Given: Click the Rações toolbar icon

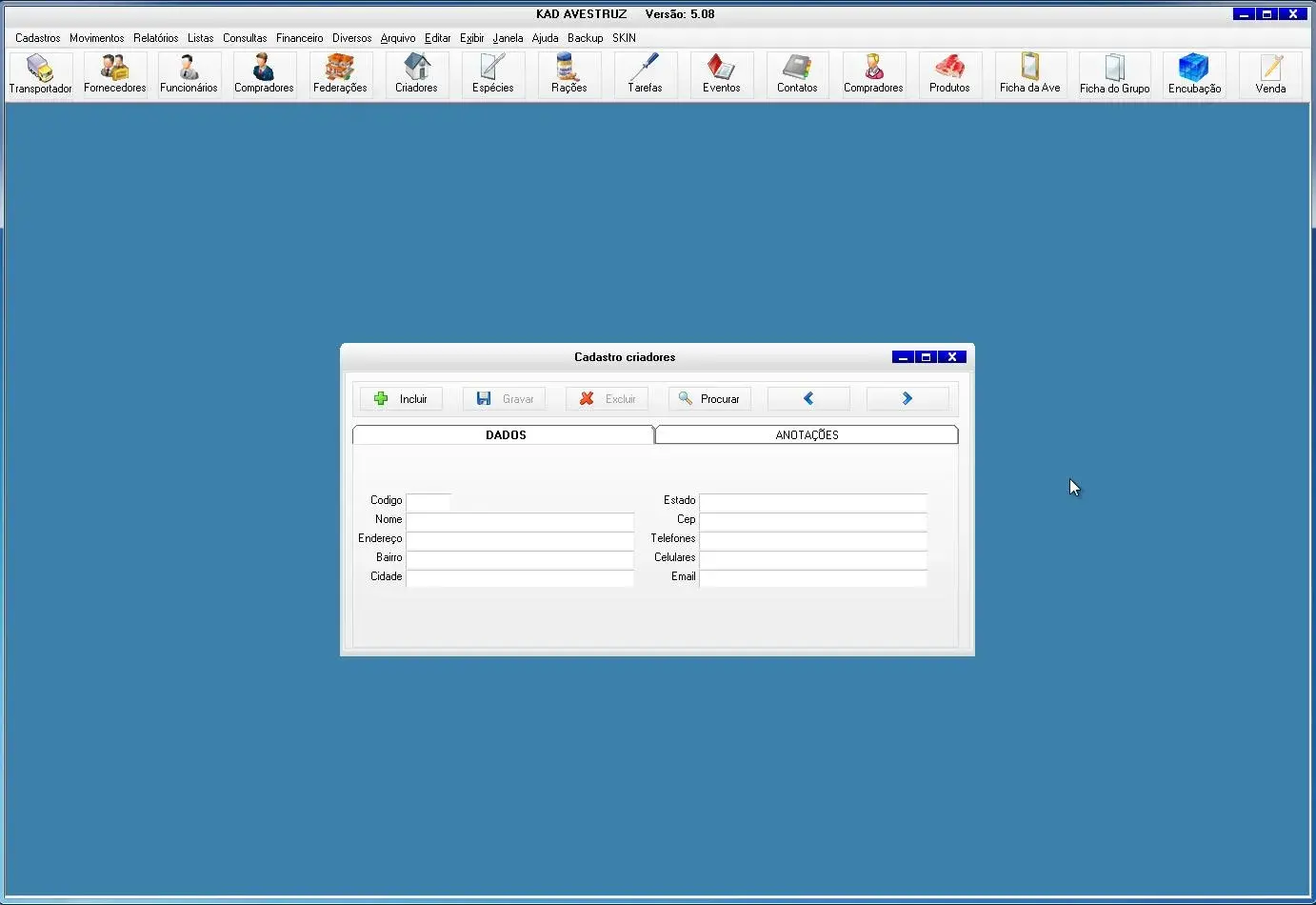Looking at the screenshot, I should pos(568,74).
